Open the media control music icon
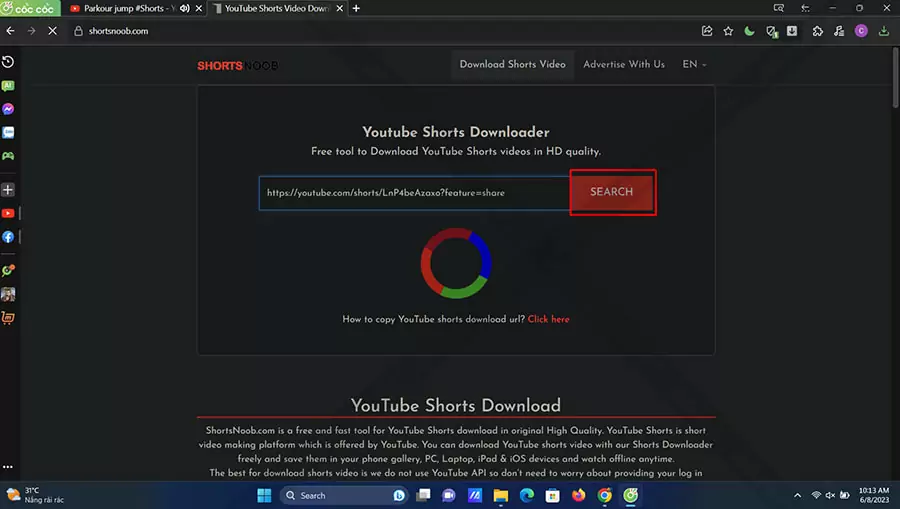Image resolution: width=900 pixels, height=509 pixels. (x=839, y=31)
